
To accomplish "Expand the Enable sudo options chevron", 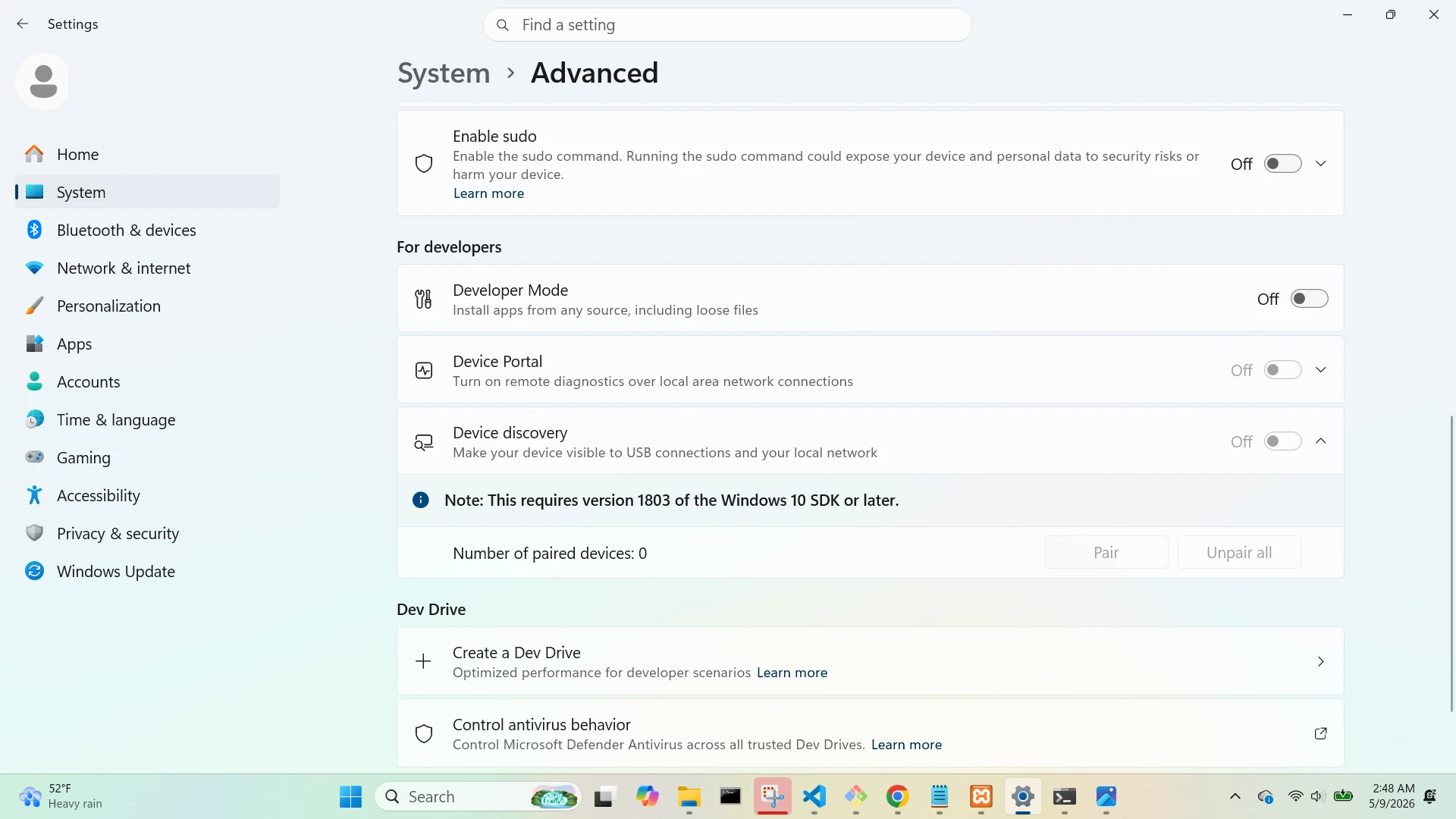I will [1320, 164].
